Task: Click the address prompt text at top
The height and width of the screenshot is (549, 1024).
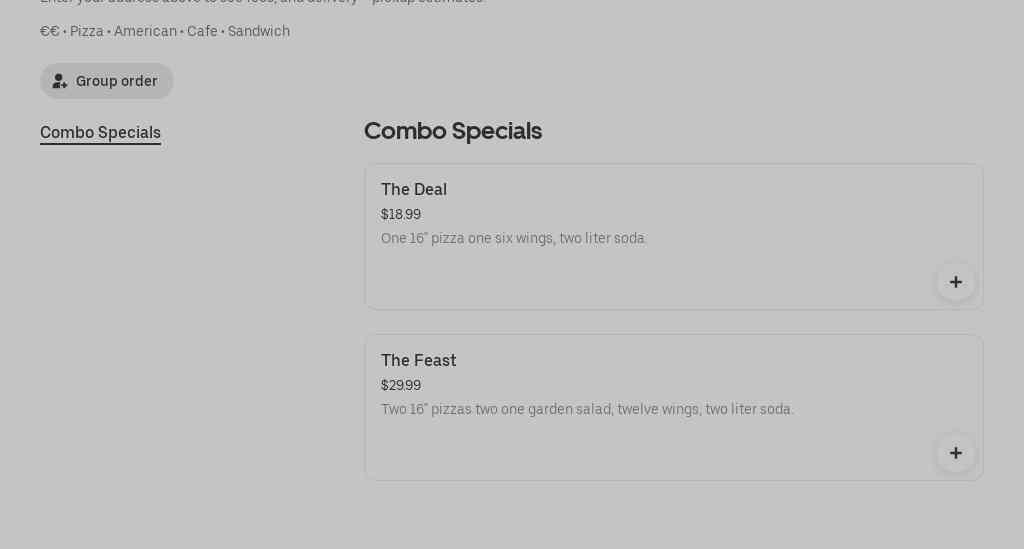Action: 262,2
